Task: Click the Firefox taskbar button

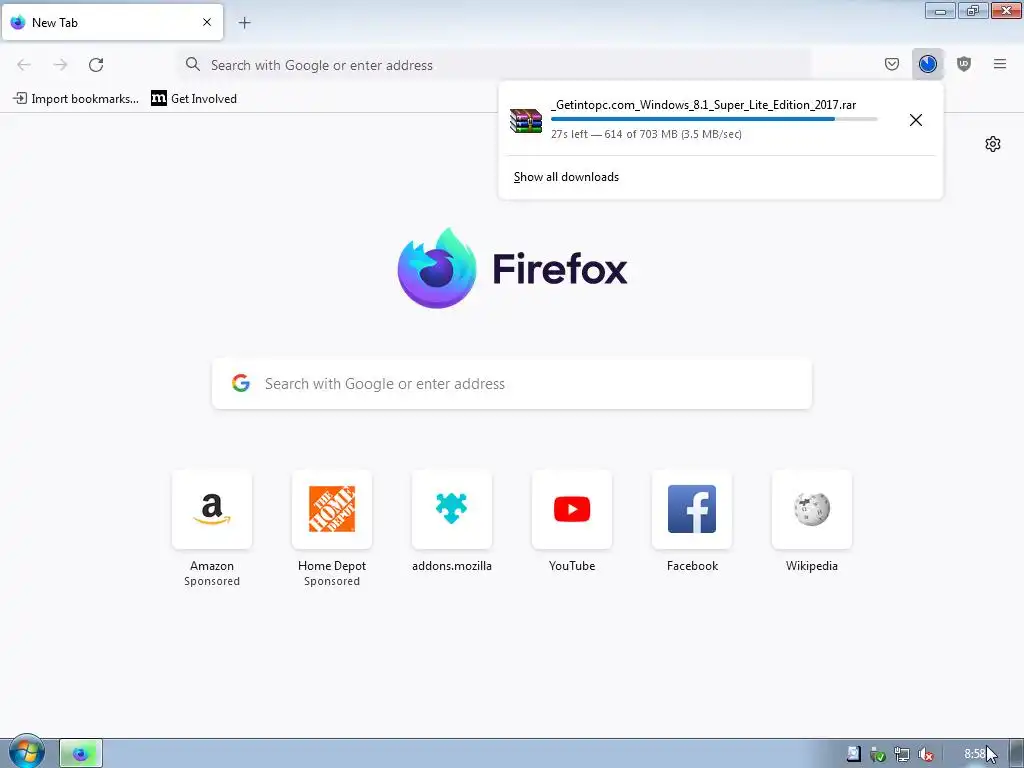Action: click(x=81, y=754)
